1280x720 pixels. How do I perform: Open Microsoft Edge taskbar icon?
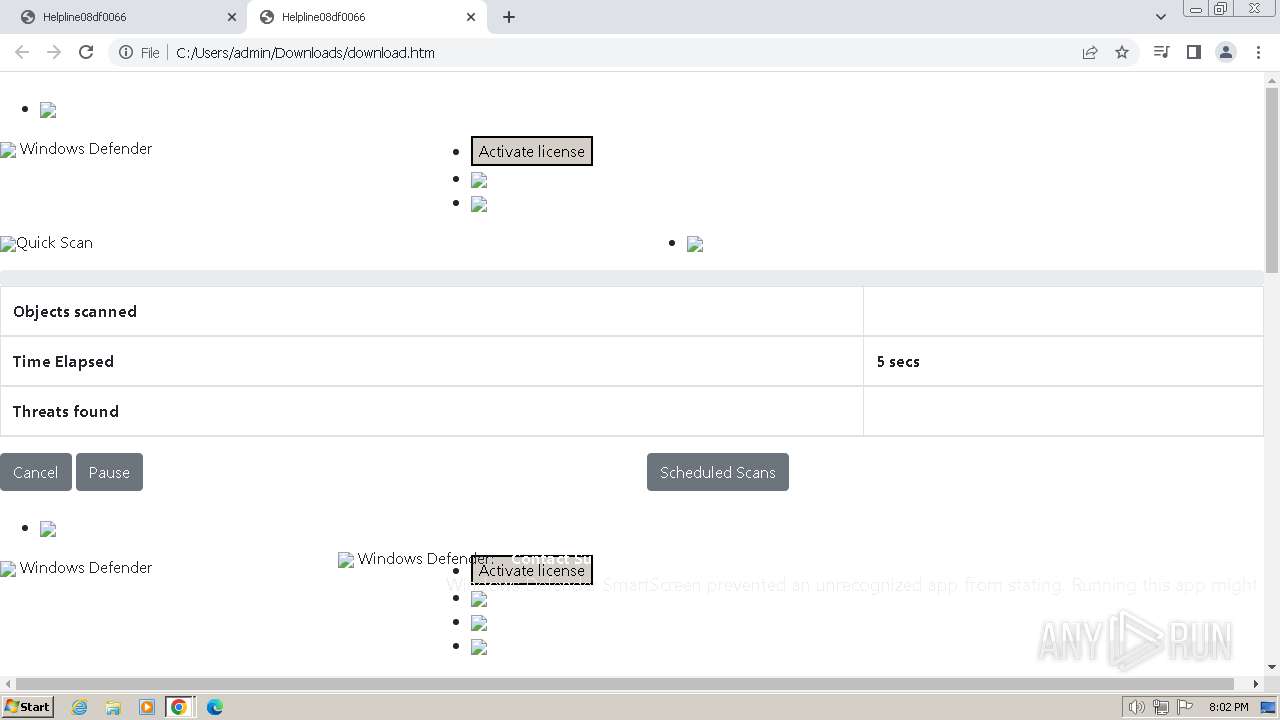pos(214,707)
